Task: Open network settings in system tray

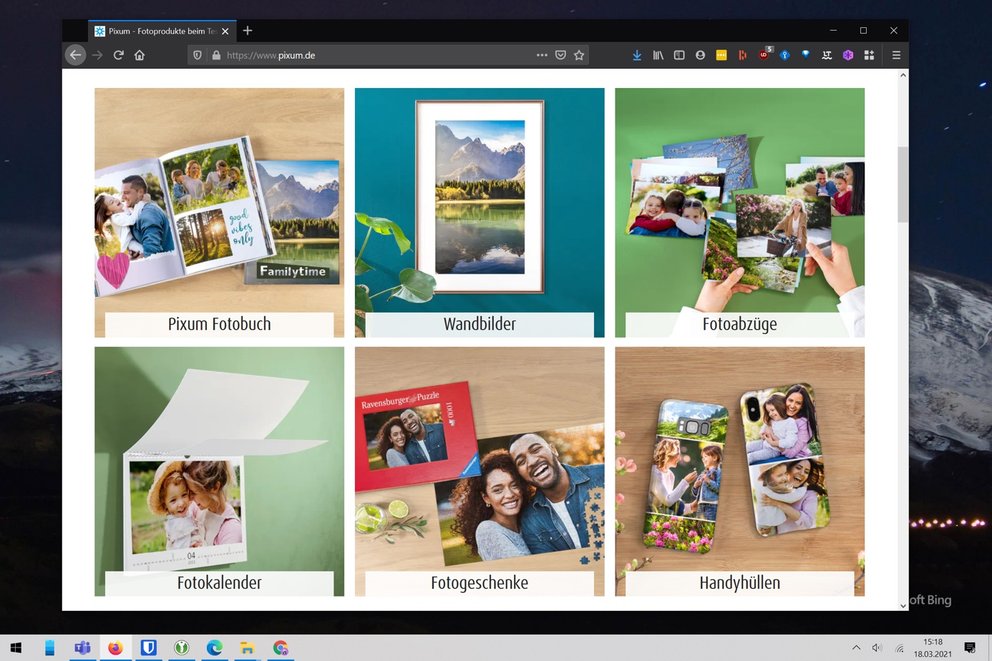Action: coord(899,648)
